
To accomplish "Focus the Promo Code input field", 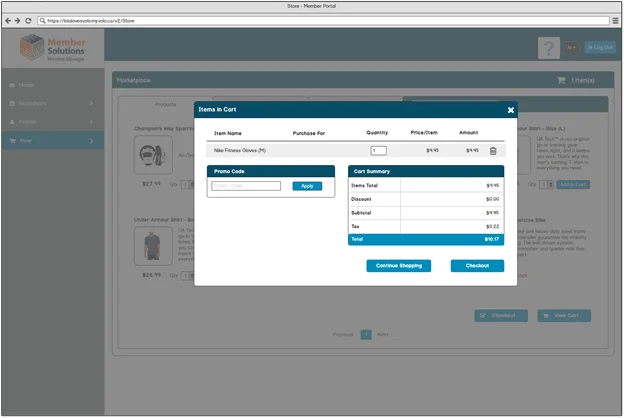I will [246, 186].
